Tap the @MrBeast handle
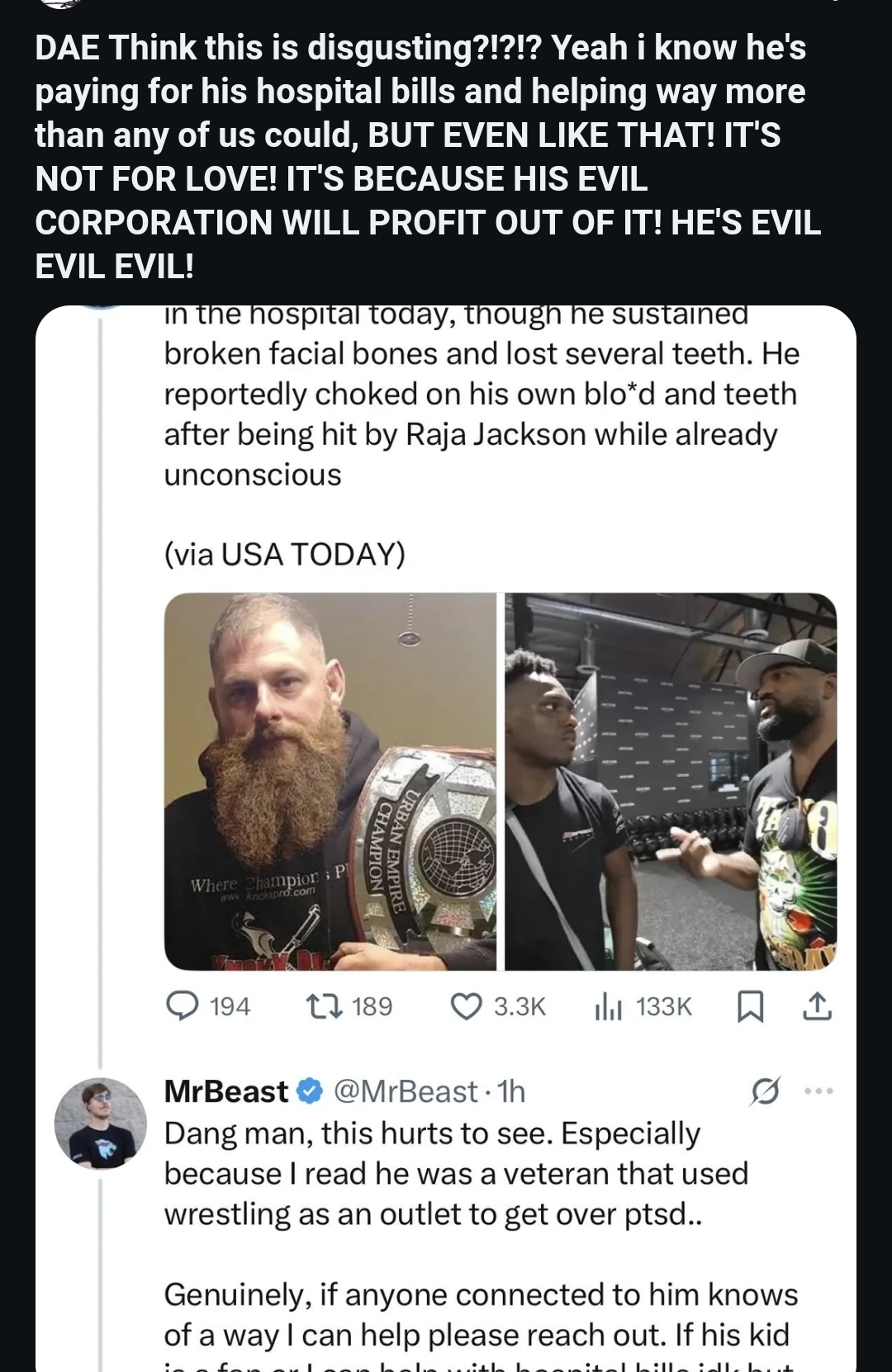The height and width of the screenshot is (1372, 892). 406,1091
